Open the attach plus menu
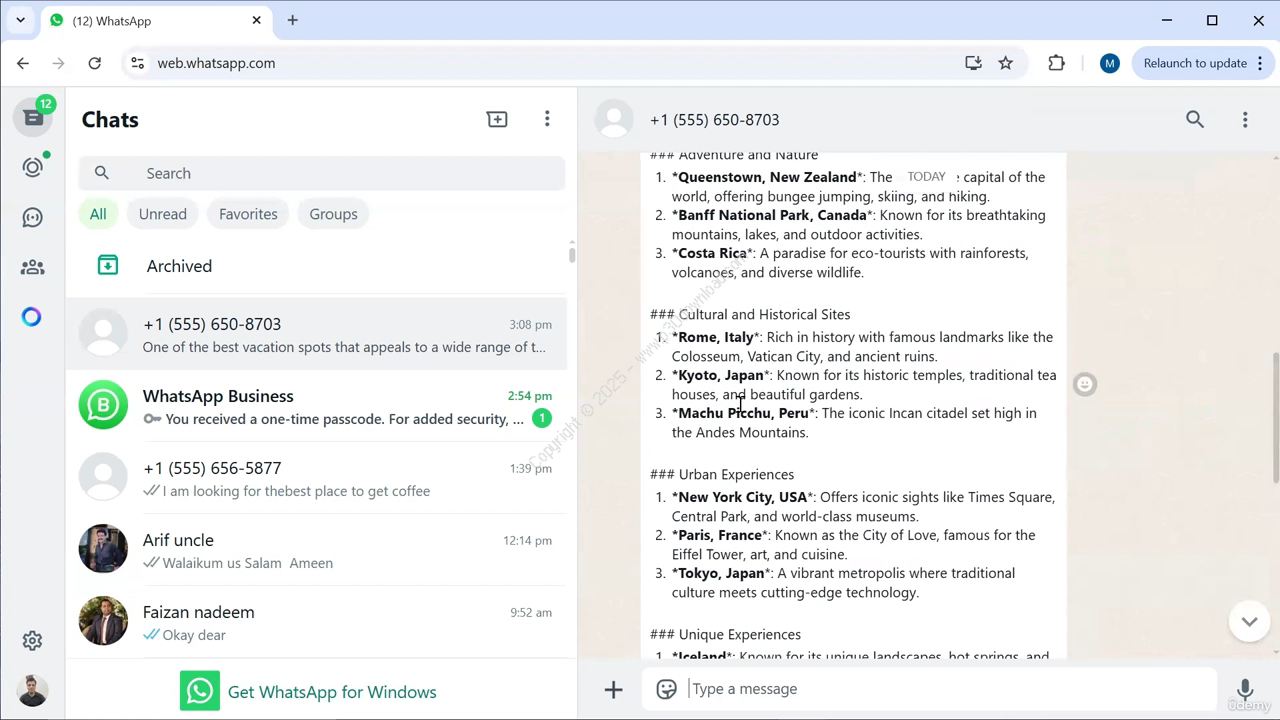This screenshot has width=1280, height=720. pos(613,689)
